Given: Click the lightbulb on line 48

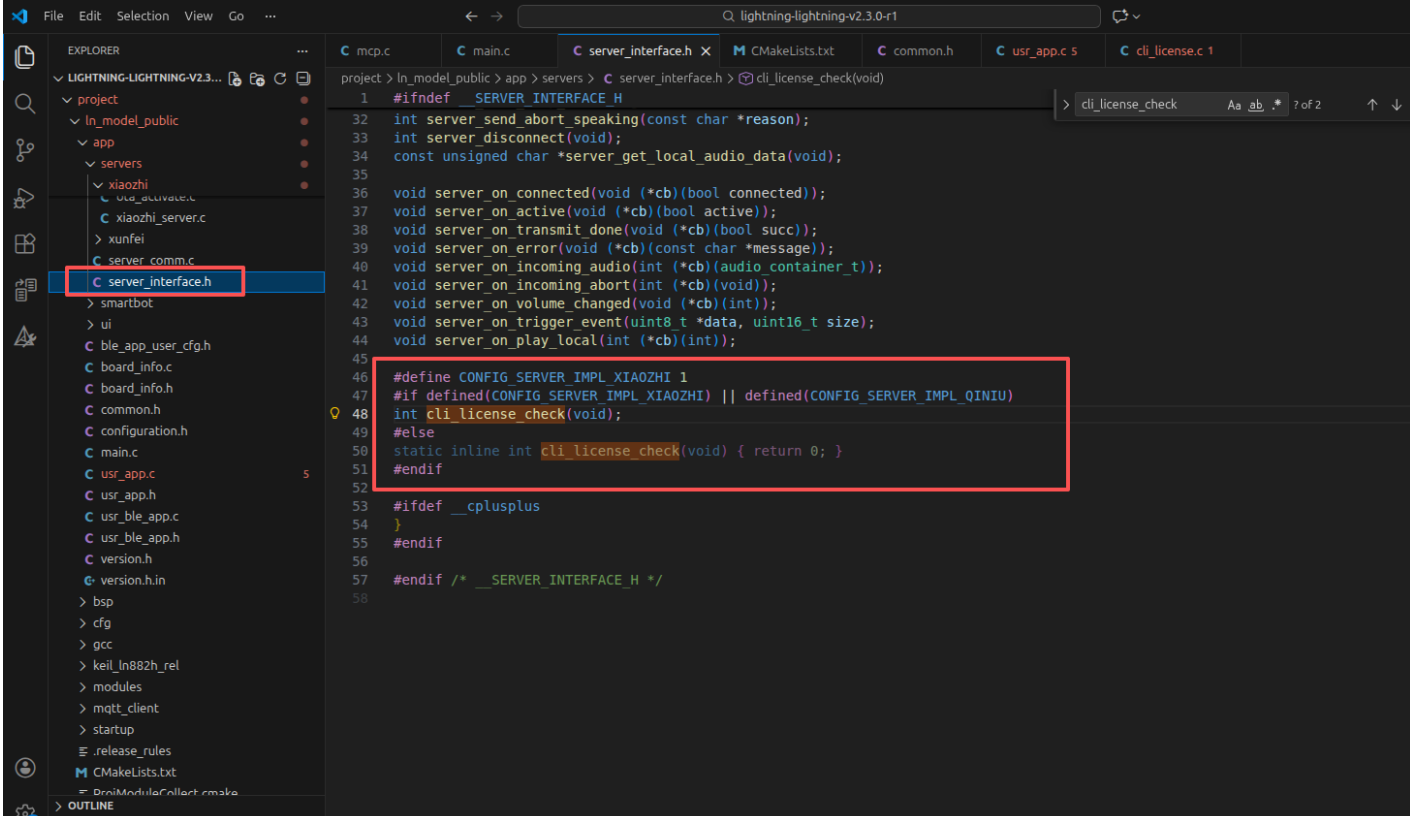Looking at the screenshot, I should pyautogui.click(x=336, y=414).
